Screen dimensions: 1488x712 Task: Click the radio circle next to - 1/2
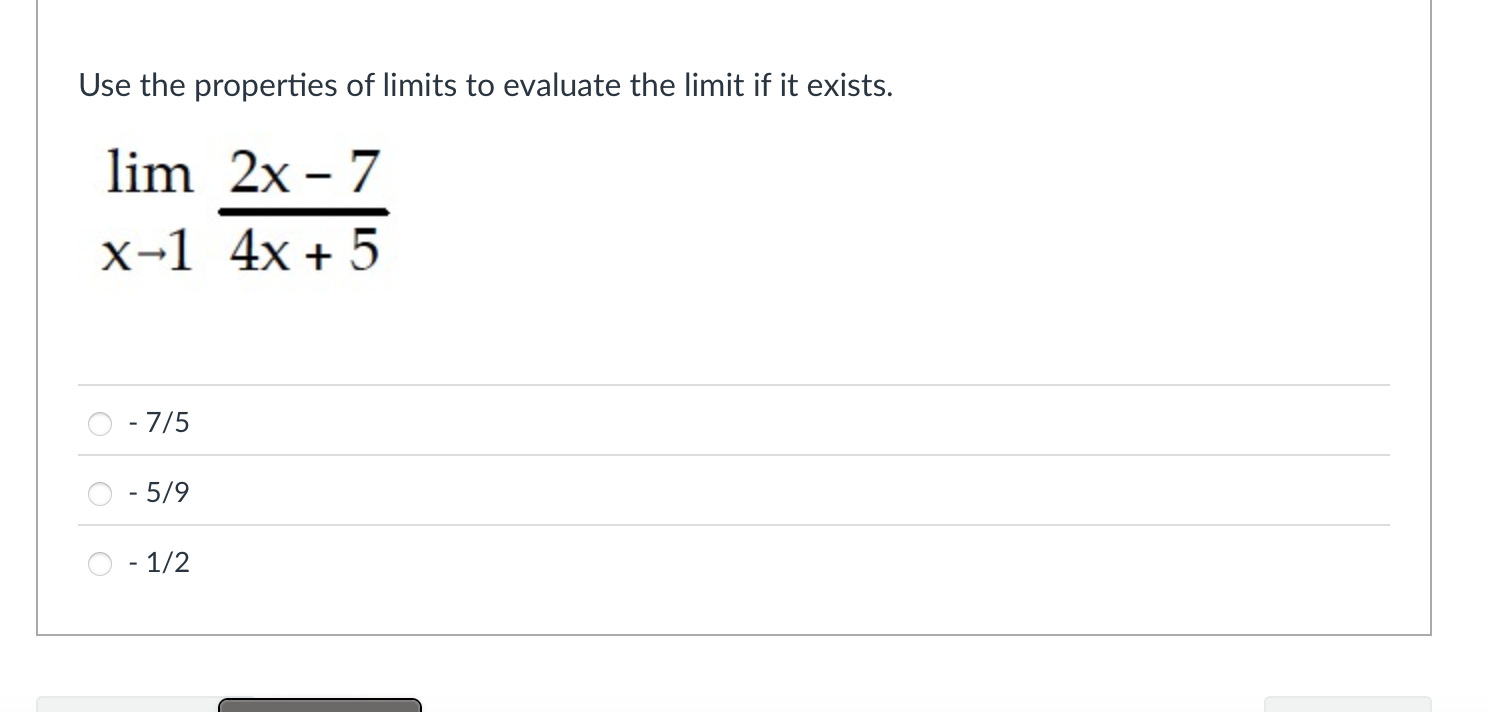(100, 564)
